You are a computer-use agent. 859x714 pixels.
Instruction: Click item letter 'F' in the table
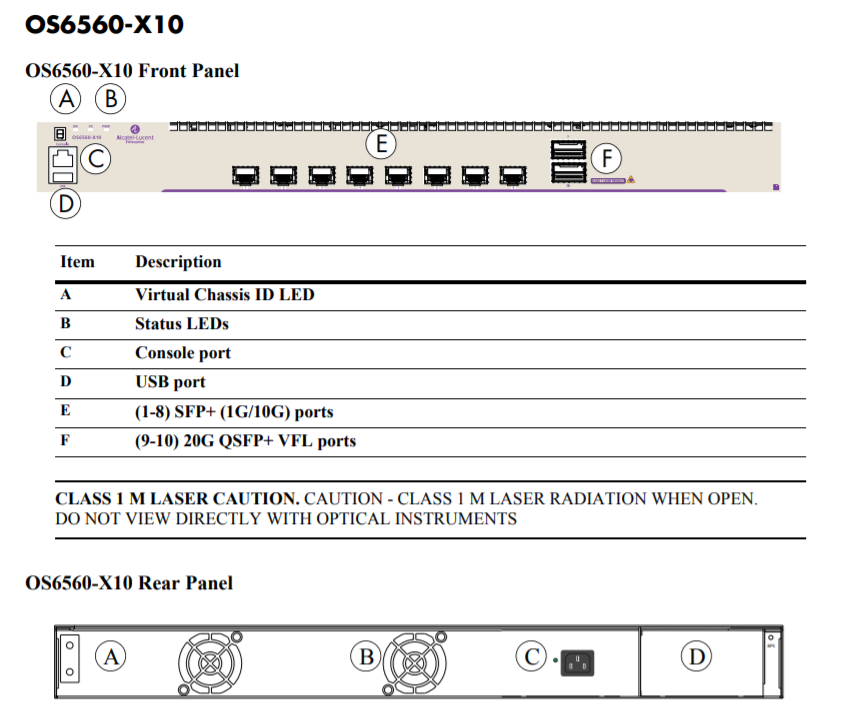tap(65, 440)
